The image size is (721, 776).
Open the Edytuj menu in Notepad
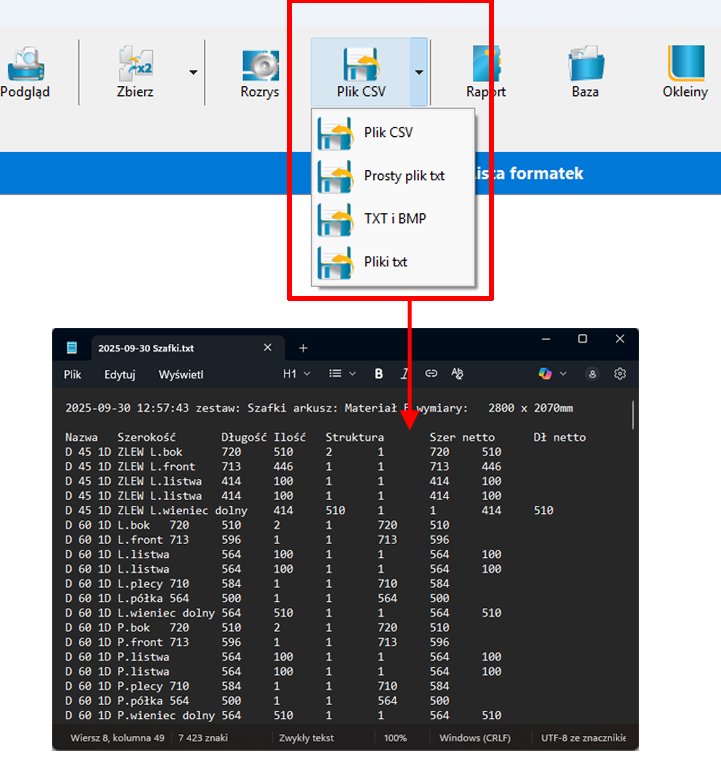pyautogui.click(x=120, y=374)
